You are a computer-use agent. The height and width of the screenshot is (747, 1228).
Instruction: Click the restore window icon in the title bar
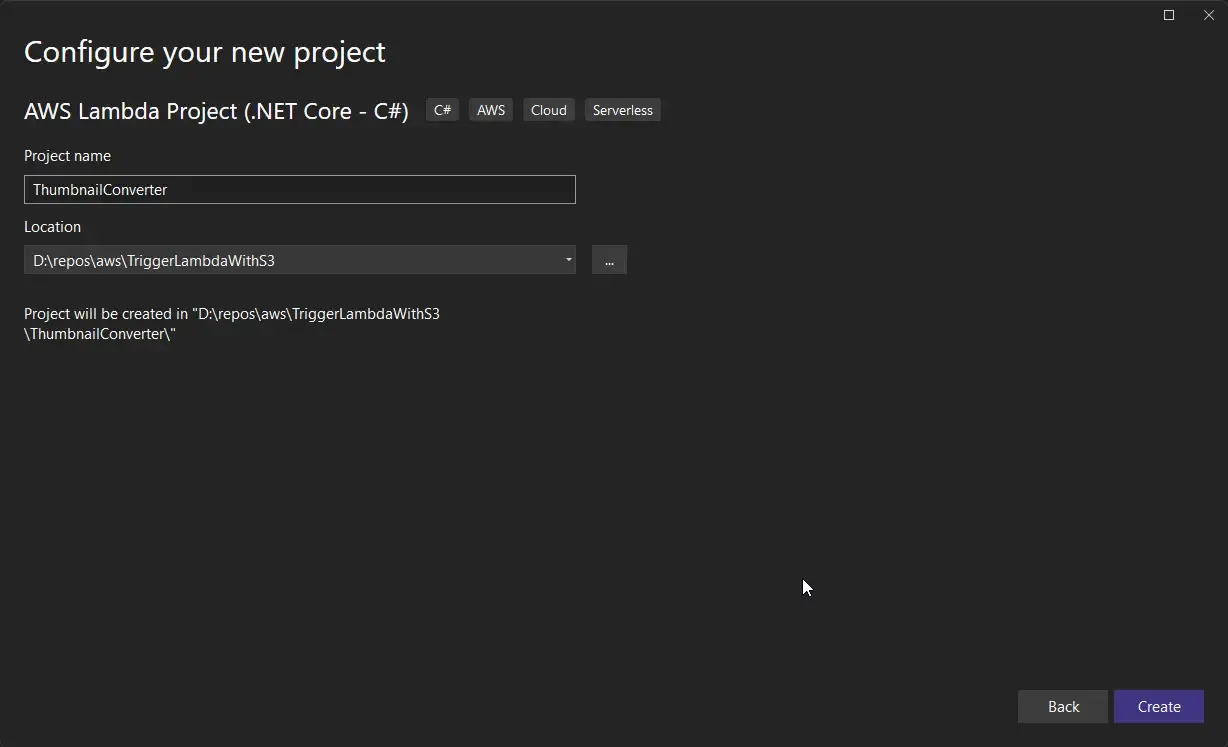tap(1168, 15)
